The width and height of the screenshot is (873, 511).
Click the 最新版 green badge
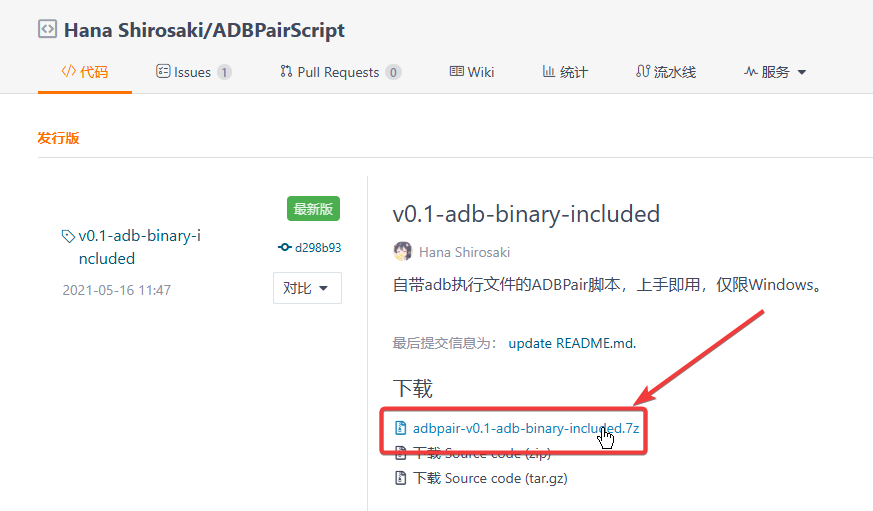pyautogui.click(x=314, y=209)
